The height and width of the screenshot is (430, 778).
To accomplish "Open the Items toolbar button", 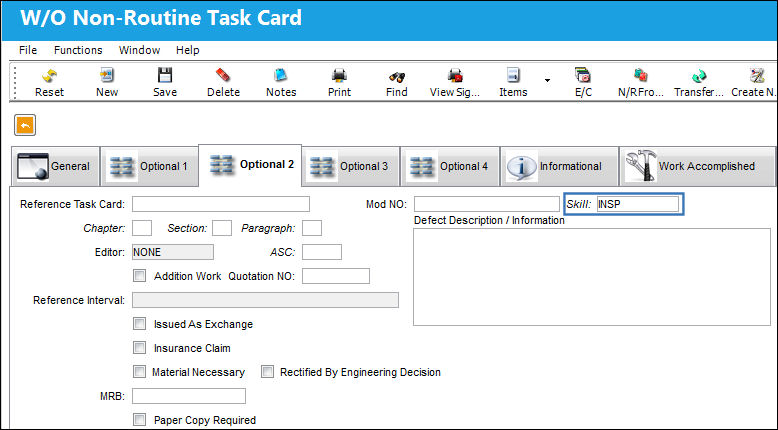I will (x=513, y=82).
